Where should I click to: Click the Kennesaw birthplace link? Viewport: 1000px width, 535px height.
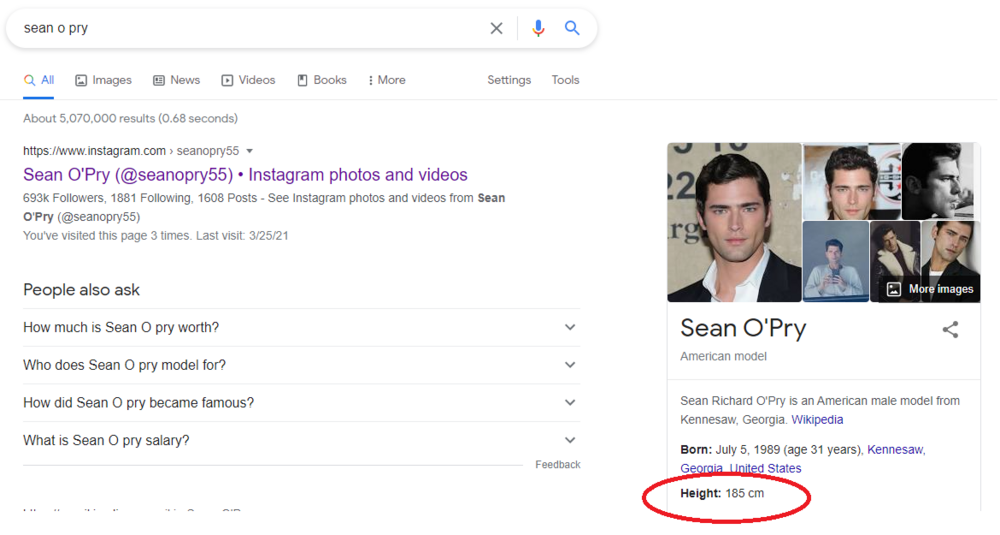(x=896, y=450)
